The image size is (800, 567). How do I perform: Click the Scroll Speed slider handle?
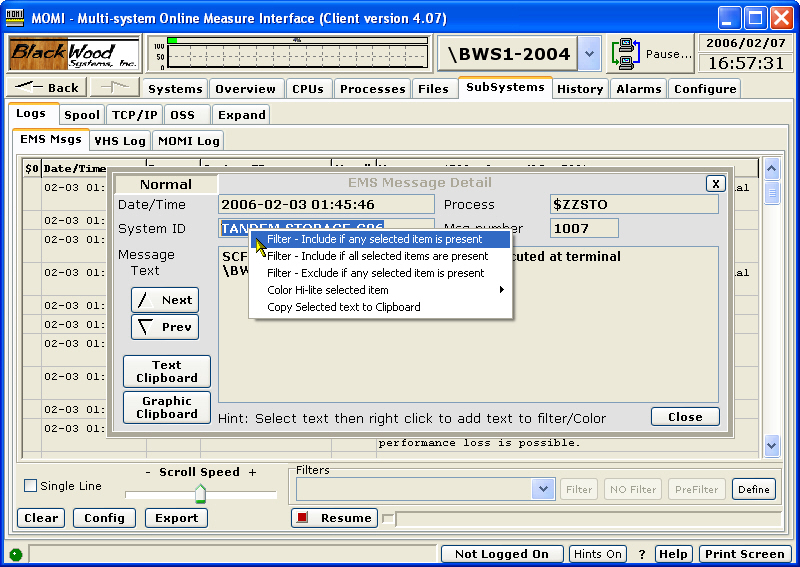[200, 493]
